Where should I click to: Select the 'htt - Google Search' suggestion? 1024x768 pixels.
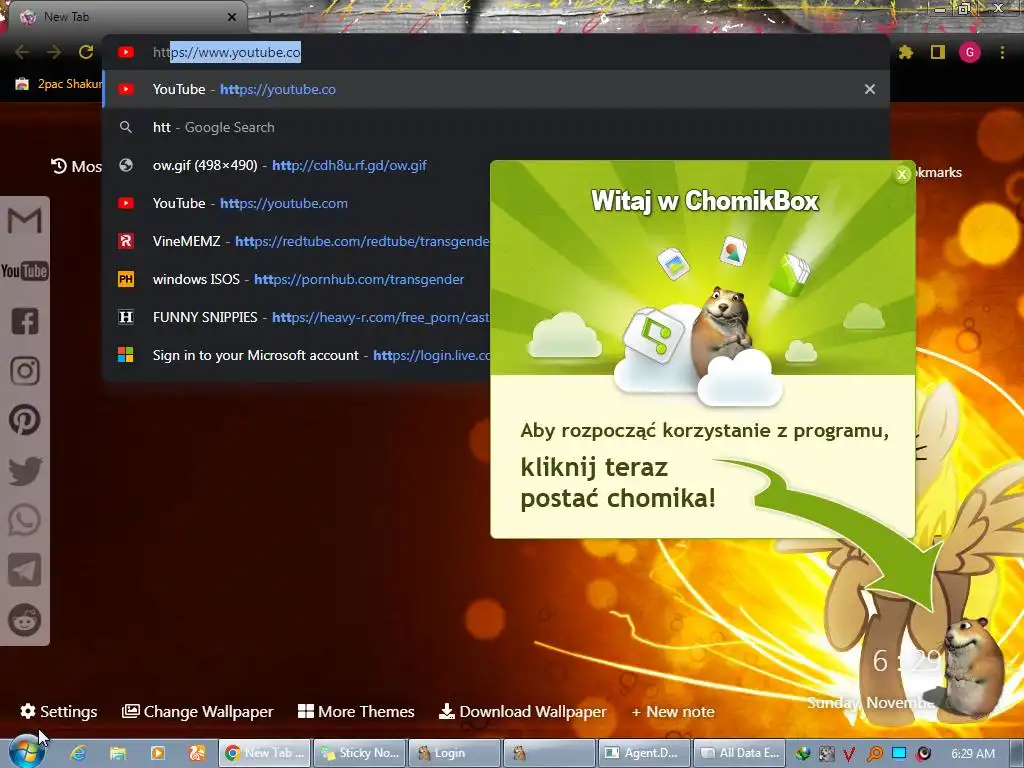(496, 127)
